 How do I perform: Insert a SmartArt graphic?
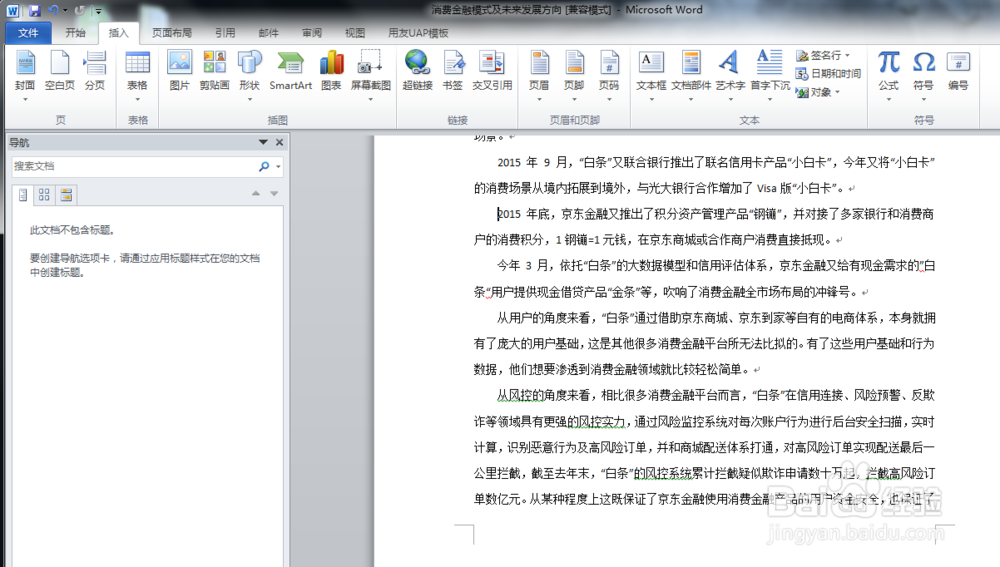(291, 71)
